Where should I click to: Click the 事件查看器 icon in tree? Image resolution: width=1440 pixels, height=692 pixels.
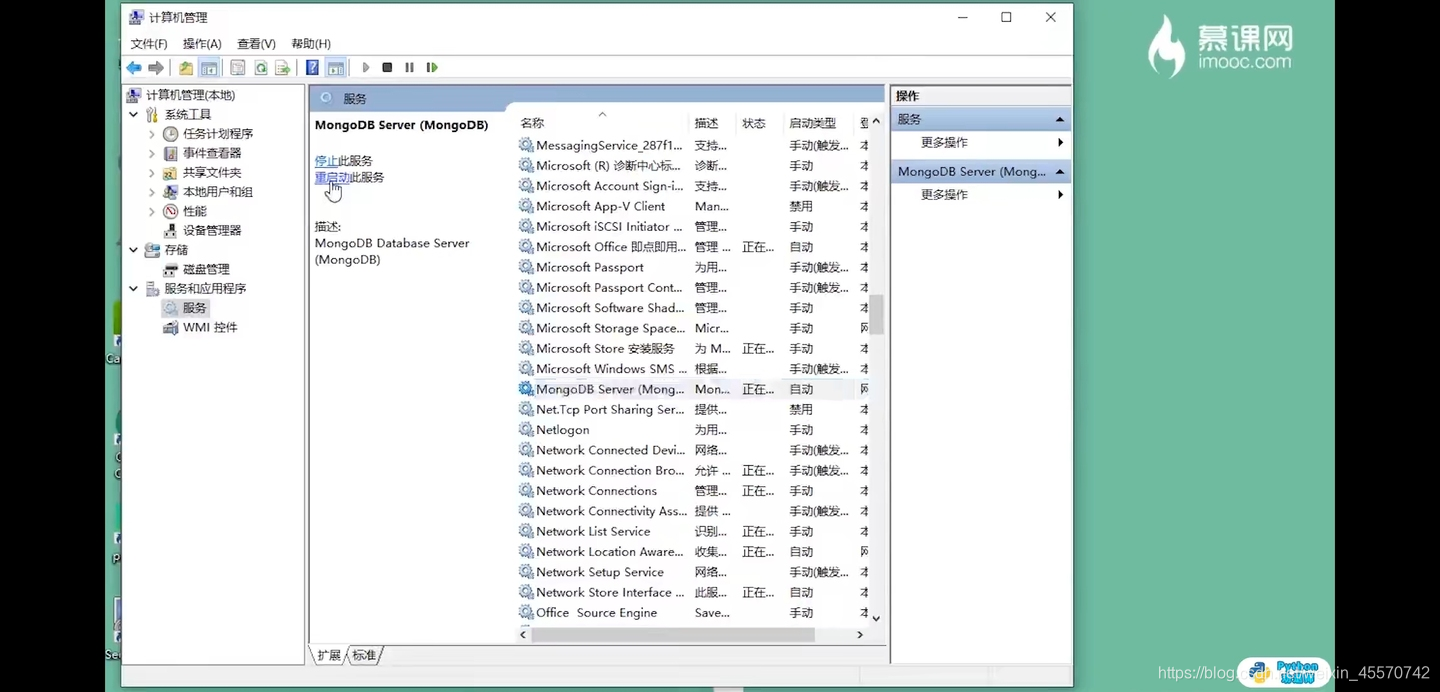pyautogui.click(x=171, y=154)
